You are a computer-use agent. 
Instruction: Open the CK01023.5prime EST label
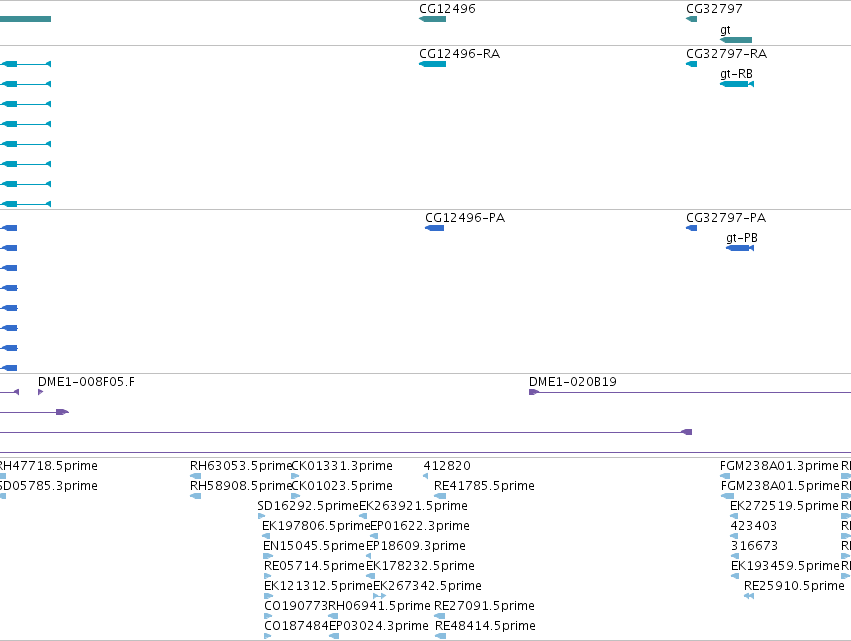click(342, 486)
